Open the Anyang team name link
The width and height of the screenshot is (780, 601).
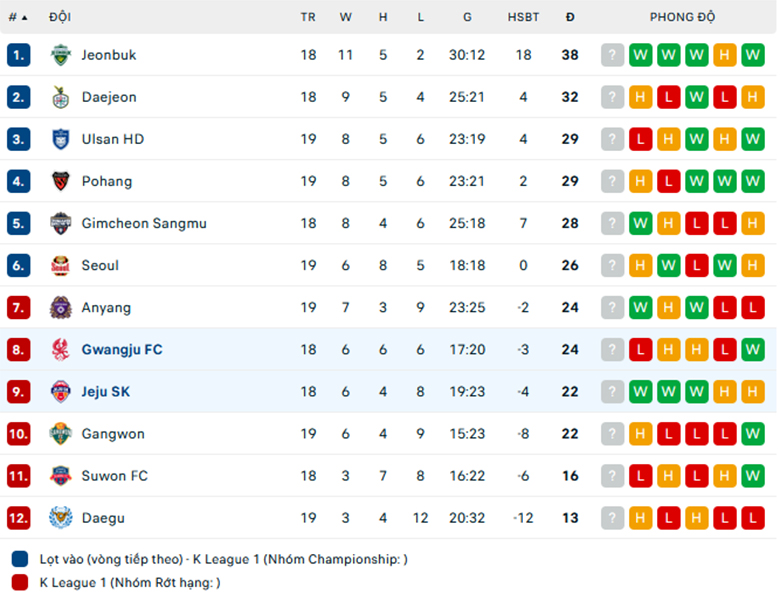point(106,308)
